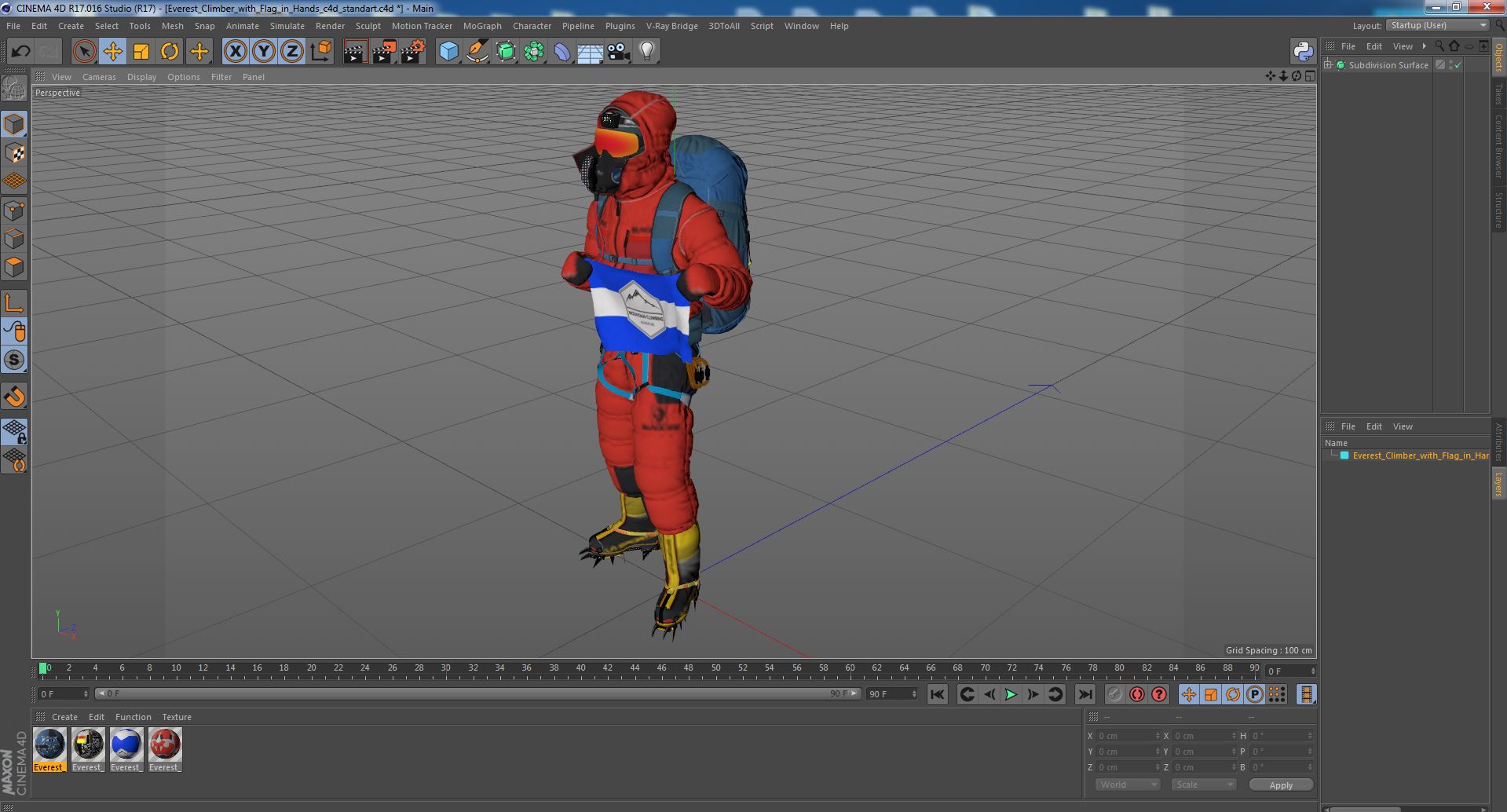
Task: Click the timeline preview range slider
Action: (477, 693)
